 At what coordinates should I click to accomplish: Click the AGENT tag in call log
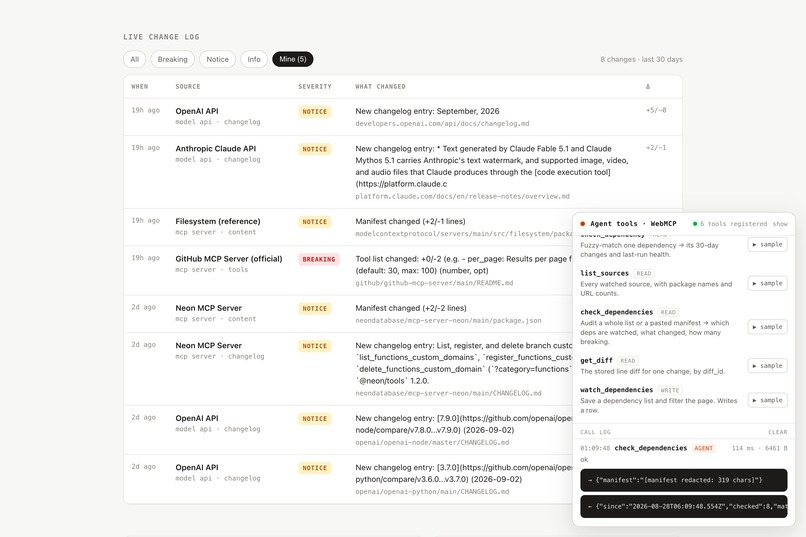[704, 448]
